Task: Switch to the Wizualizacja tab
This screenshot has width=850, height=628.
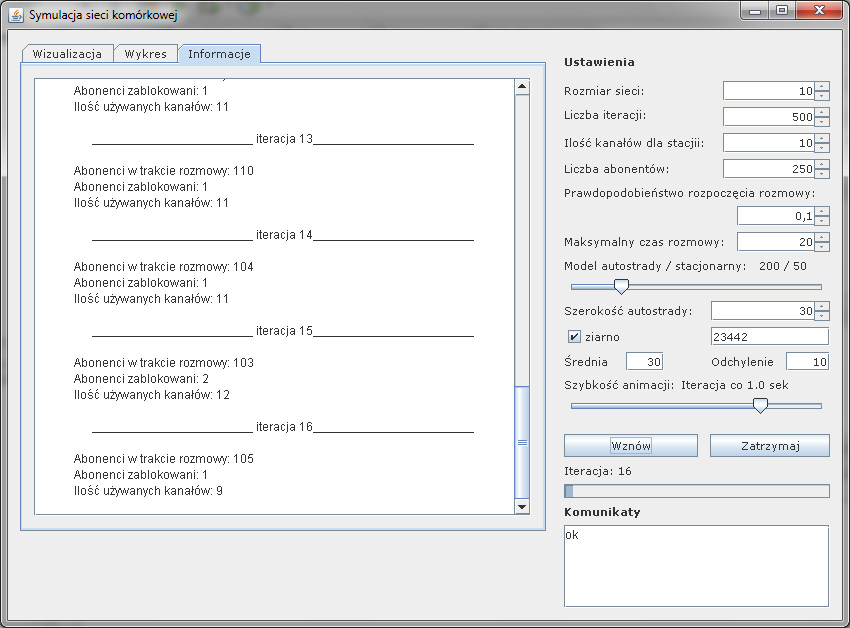Action: coord(67,54)
